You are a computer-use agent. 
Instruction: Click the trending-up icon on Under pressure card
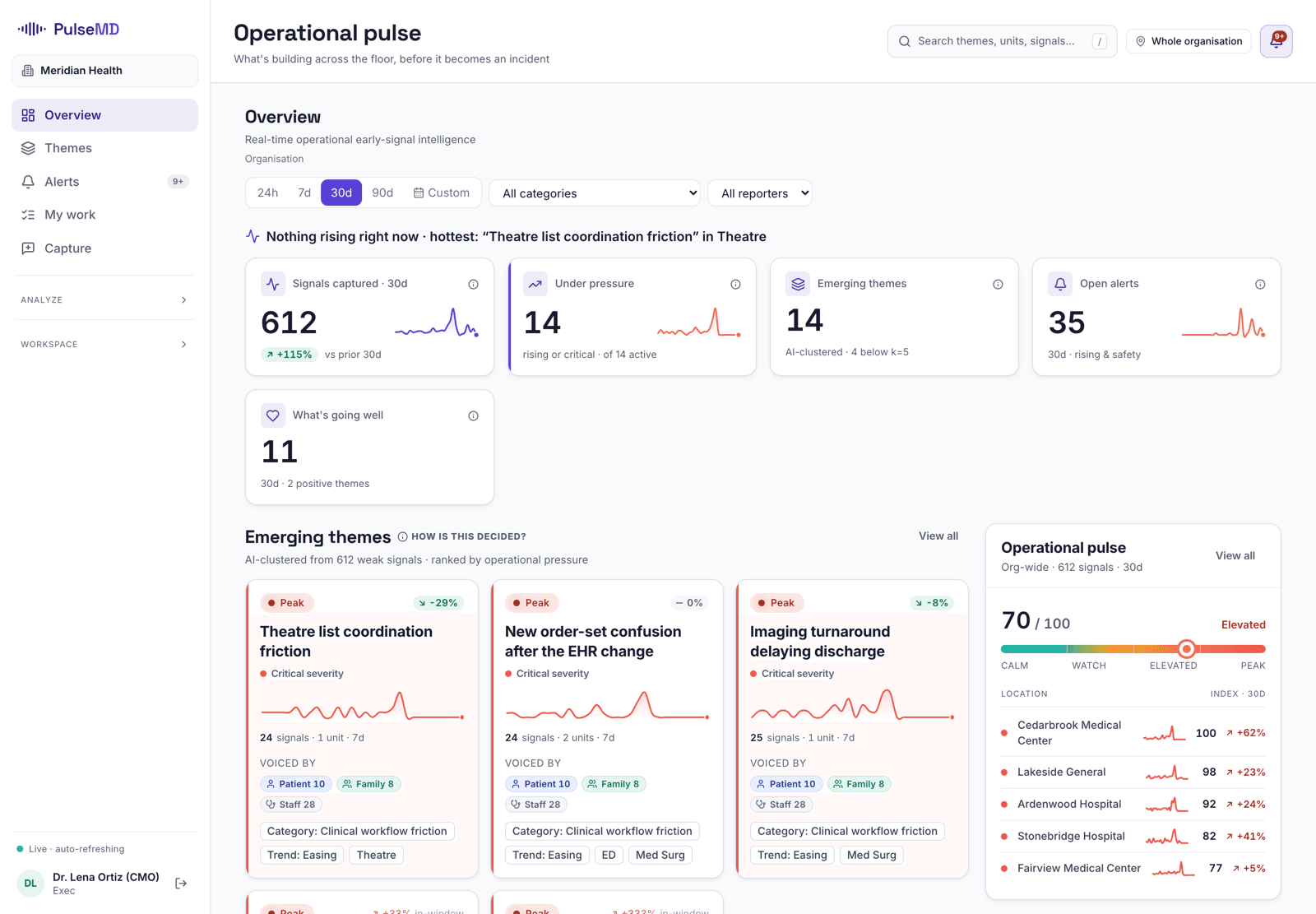[x=535, y=284]
